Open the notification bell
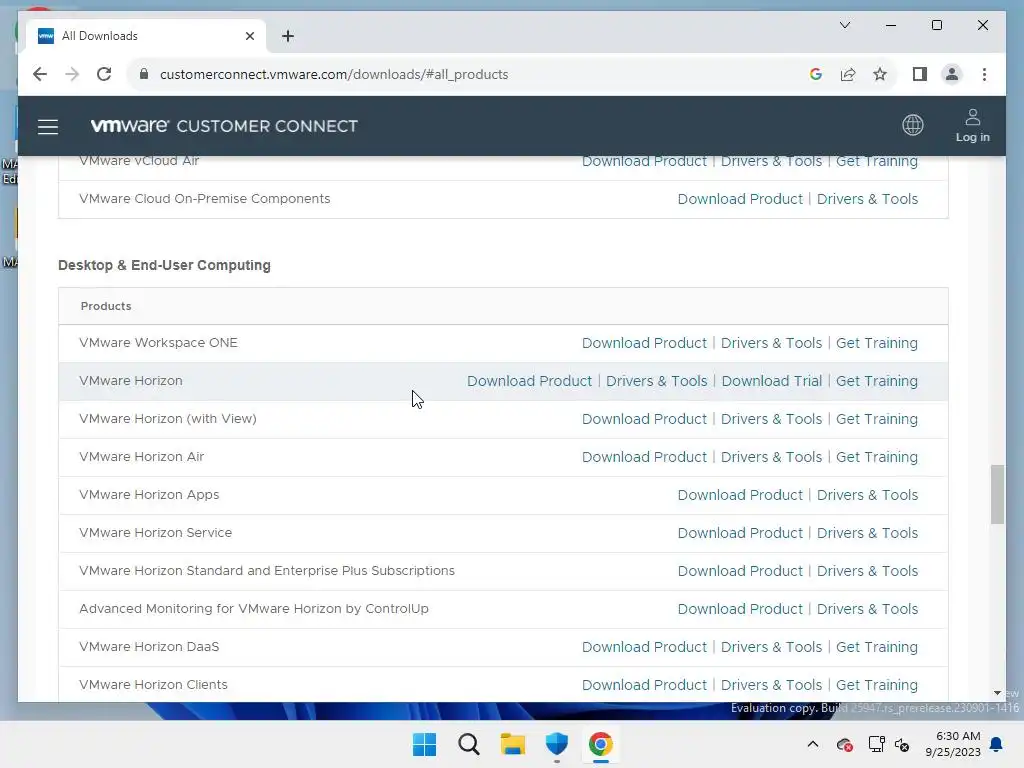The width and height of the screenshot is (1024, 768). [996, 744]
